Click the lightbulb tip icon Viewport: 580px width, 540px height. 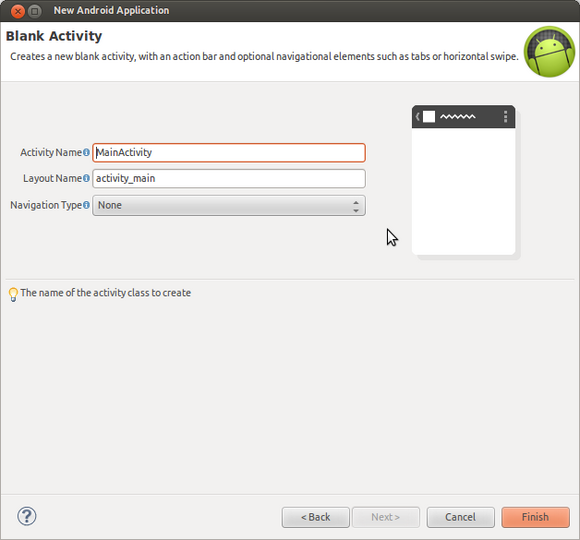13,294
